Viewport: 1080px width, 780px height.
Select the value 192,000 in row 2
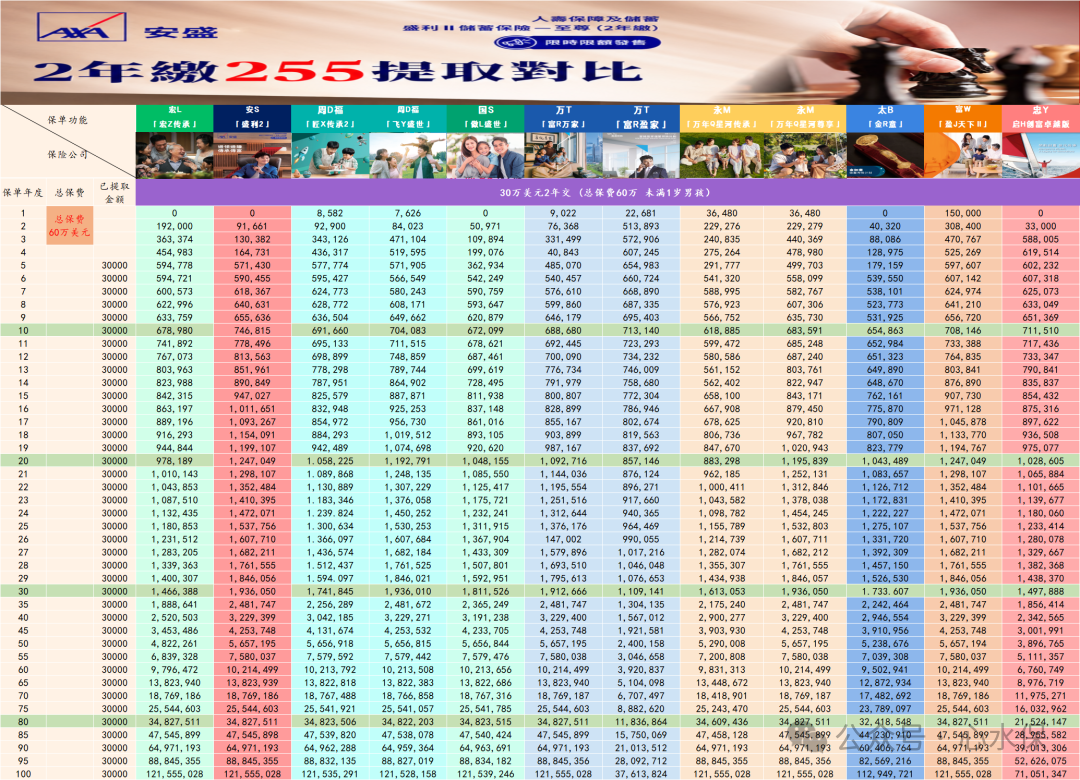click(174, 226)
